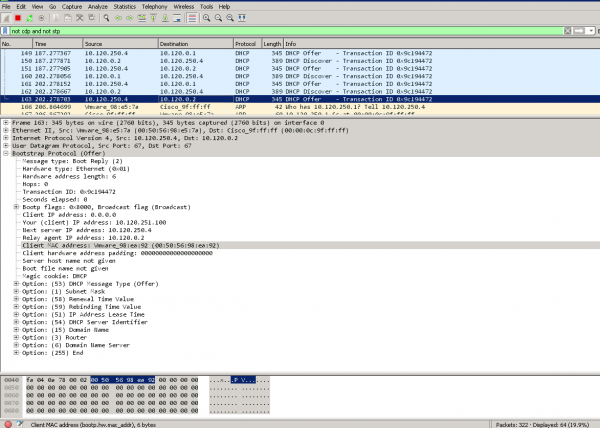
Task: Open capture options
Action: point(42,18)
